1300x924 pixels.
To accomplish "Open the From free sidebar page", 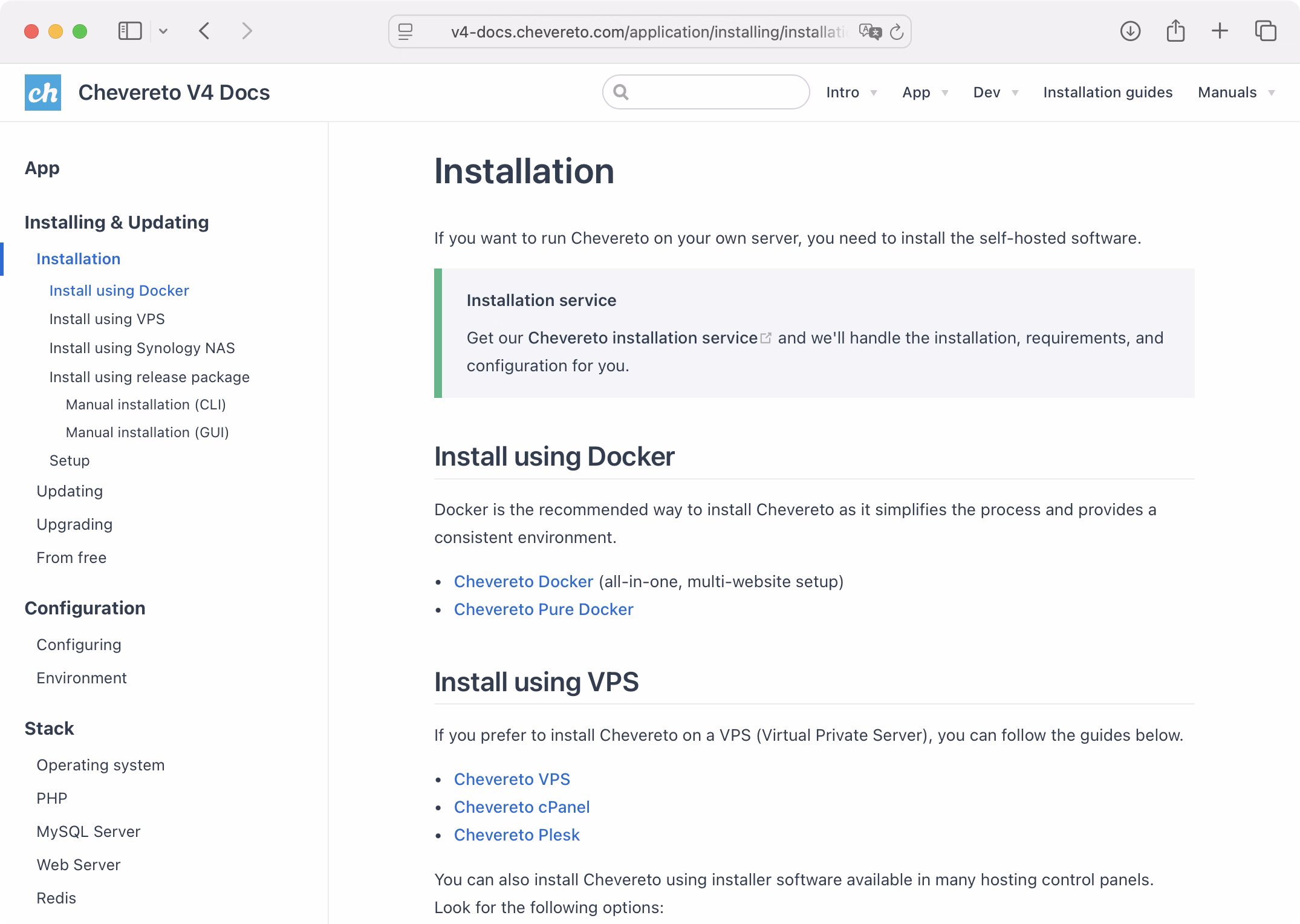I will point(71,558).
